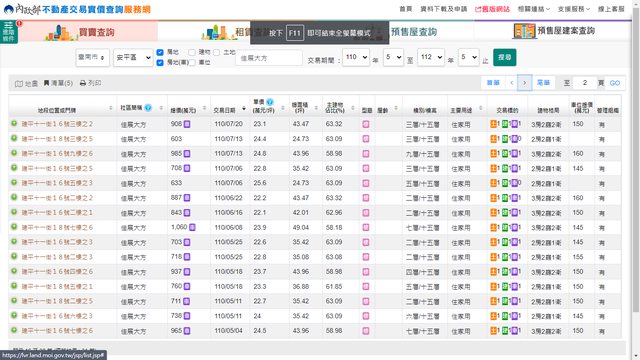Expand the start year dropdown showing 110

[x=356, y=57]
